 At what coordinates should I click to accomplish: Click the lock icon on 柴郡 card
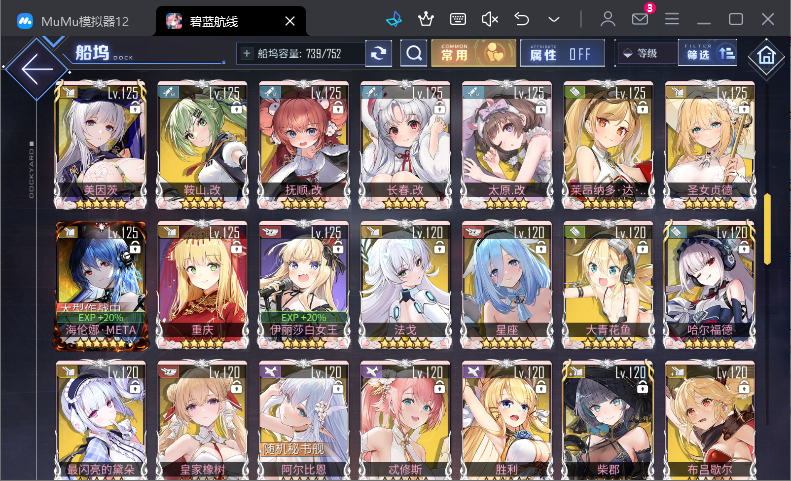tap(642, 387)
